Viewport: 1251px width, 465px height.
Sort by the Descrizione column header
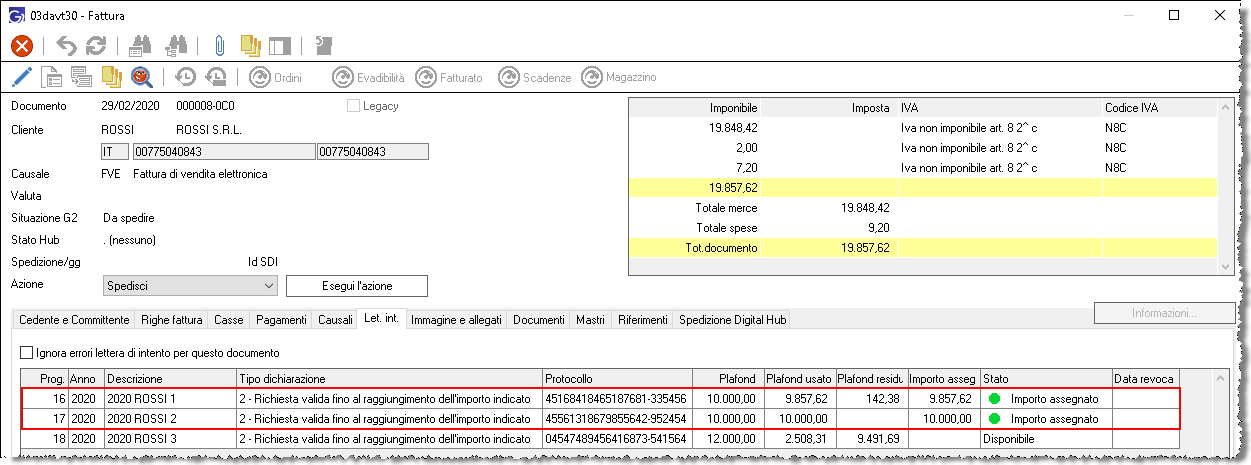pos(170,380)
